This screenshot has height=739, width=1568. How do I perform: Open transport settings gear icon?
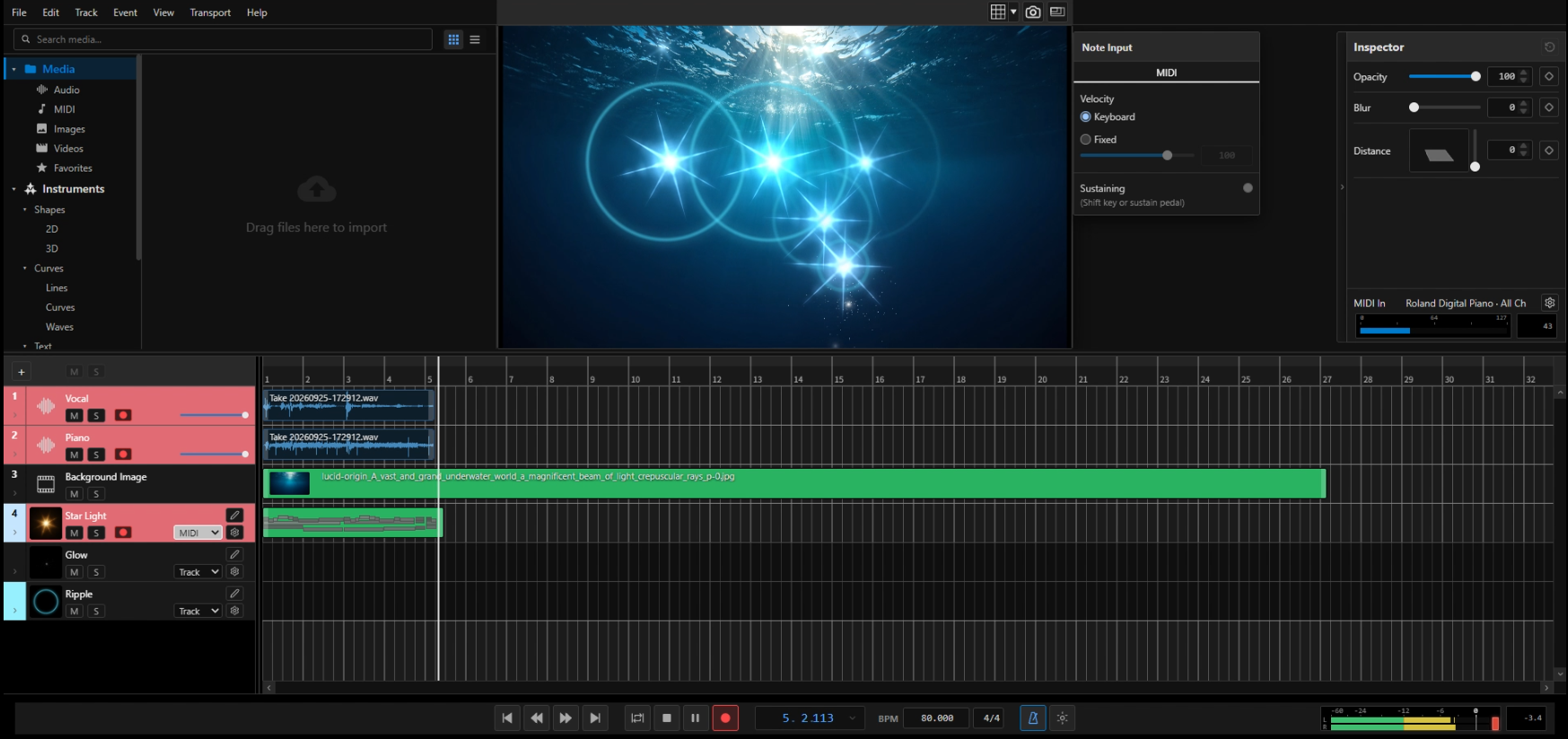[x=1062, y=717]
